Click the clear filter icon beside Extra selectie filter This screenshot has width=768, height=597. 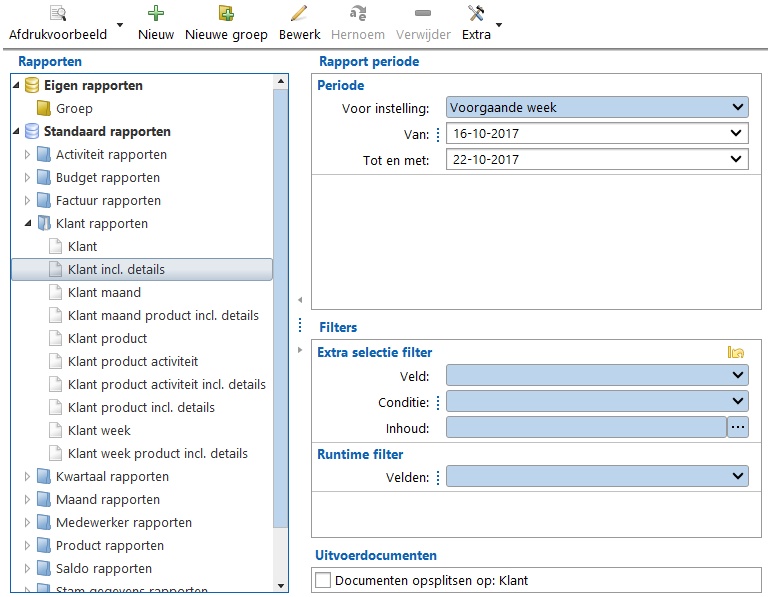[x=736, y=352]
